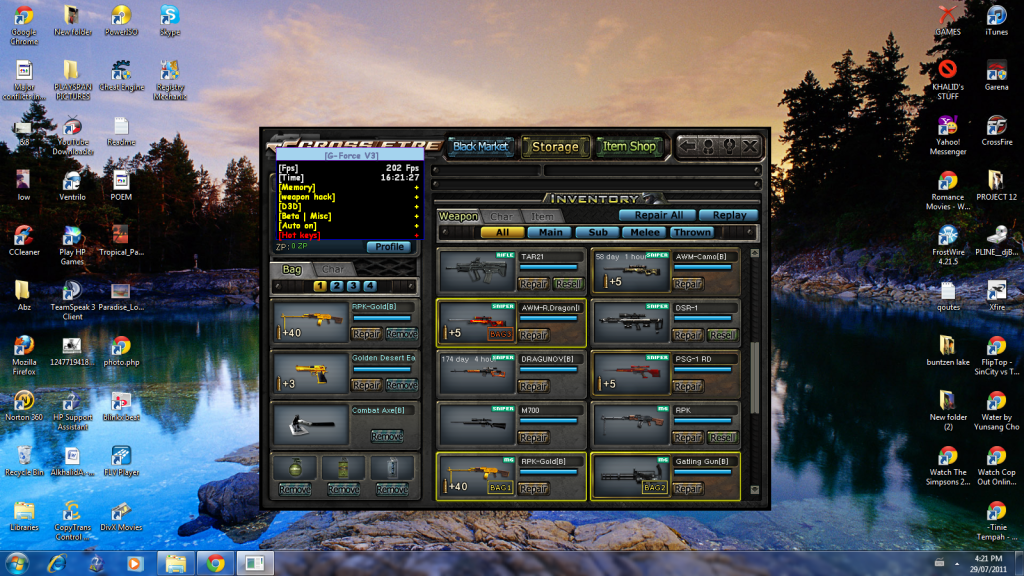Click the Combat Axe icon in bag
Viewport: 1024px width, 576px height.
[309, 423]
